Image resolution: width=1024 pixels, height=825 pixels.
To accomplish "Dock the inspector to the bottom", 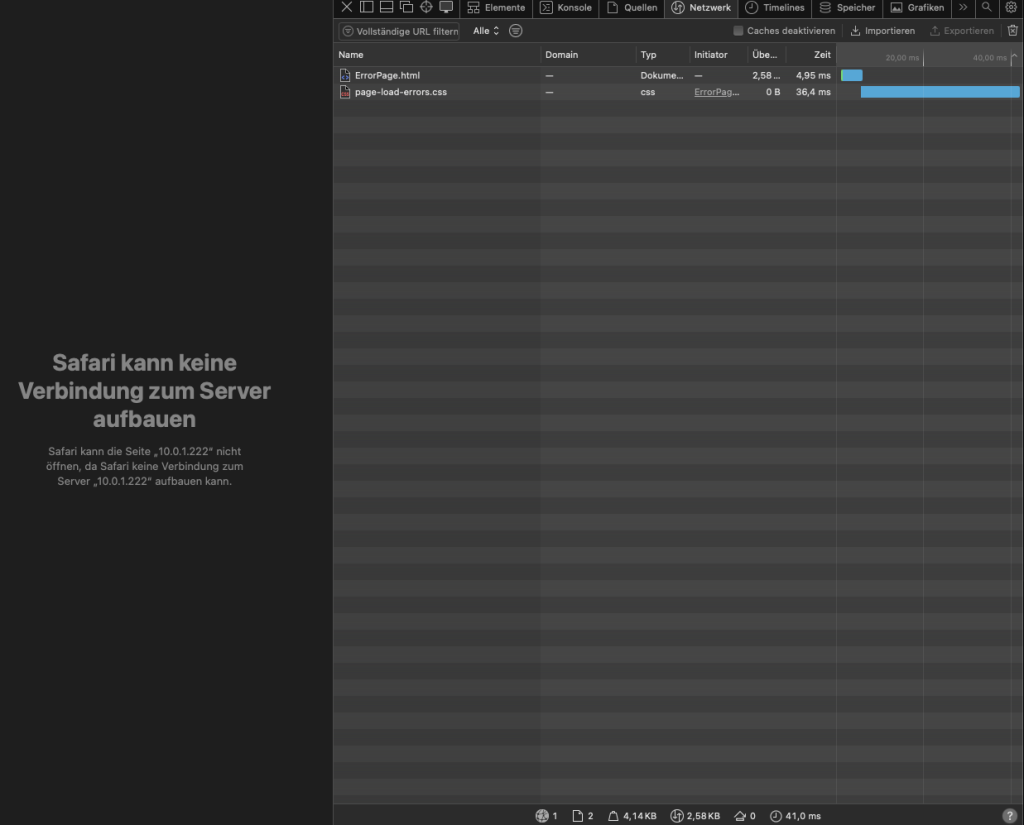I will [387, 7].
